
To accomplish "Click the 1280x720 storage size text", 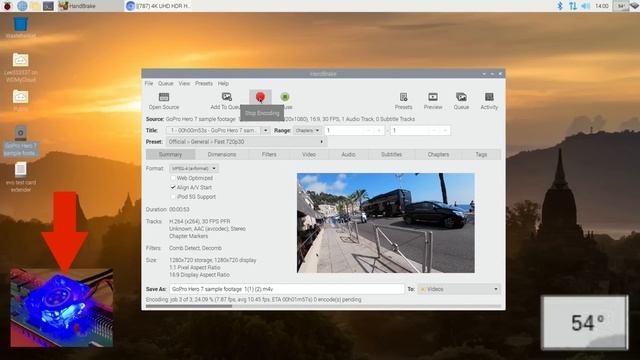I will click(213, 260).
